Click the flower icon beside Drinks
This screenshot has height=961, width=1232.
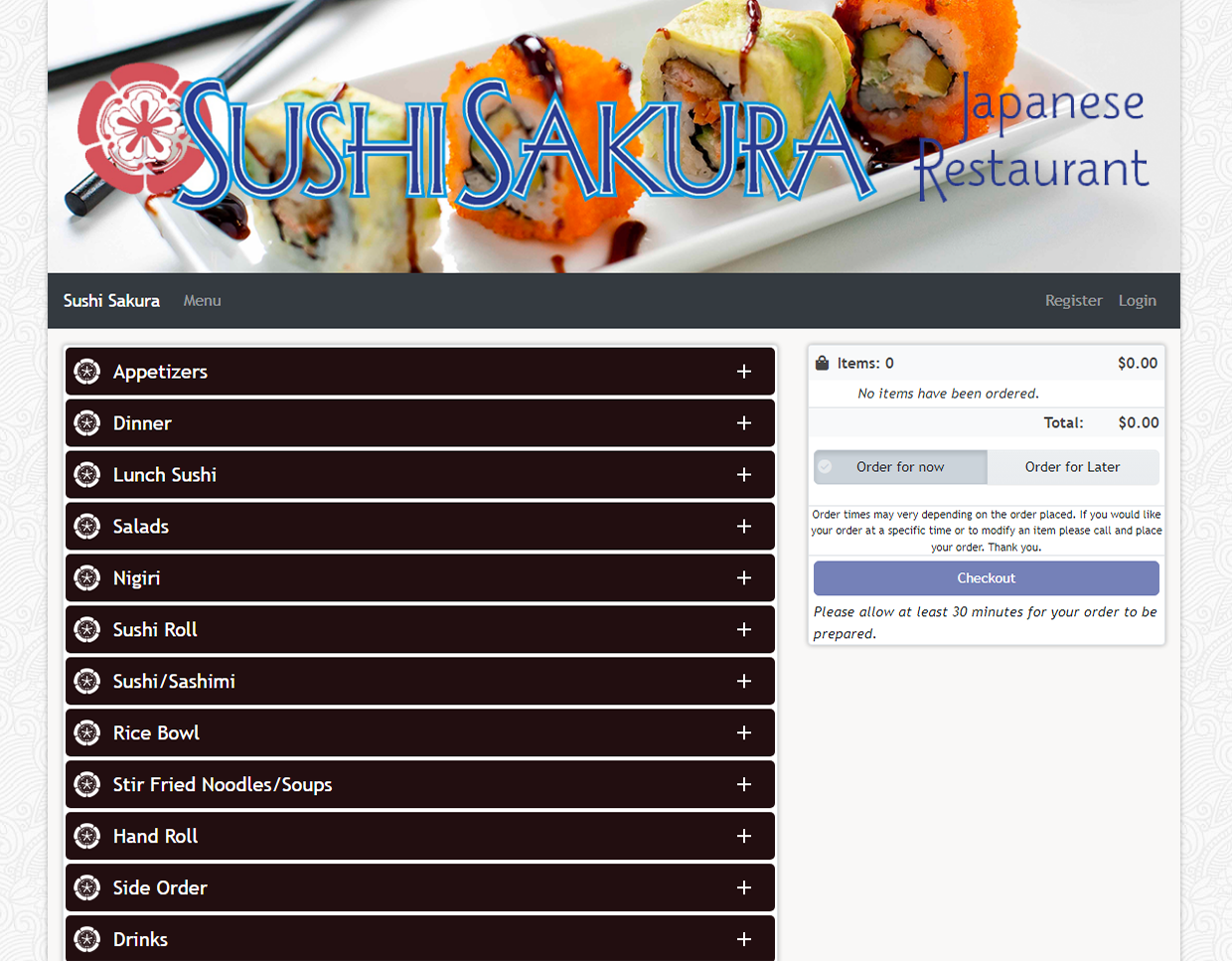pyautogui.click(x=87, y=939)
